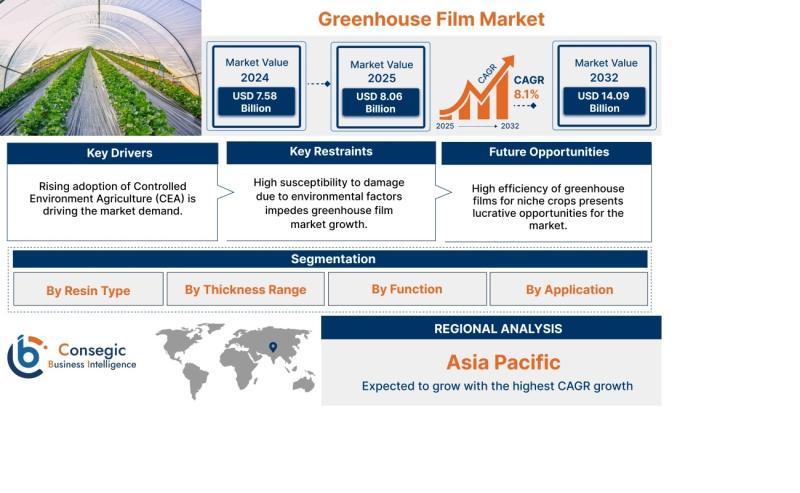This screenshot has height=493, width=800.
Task: Click the orange CAGR growth chart icon
Action: click(477, 88)
